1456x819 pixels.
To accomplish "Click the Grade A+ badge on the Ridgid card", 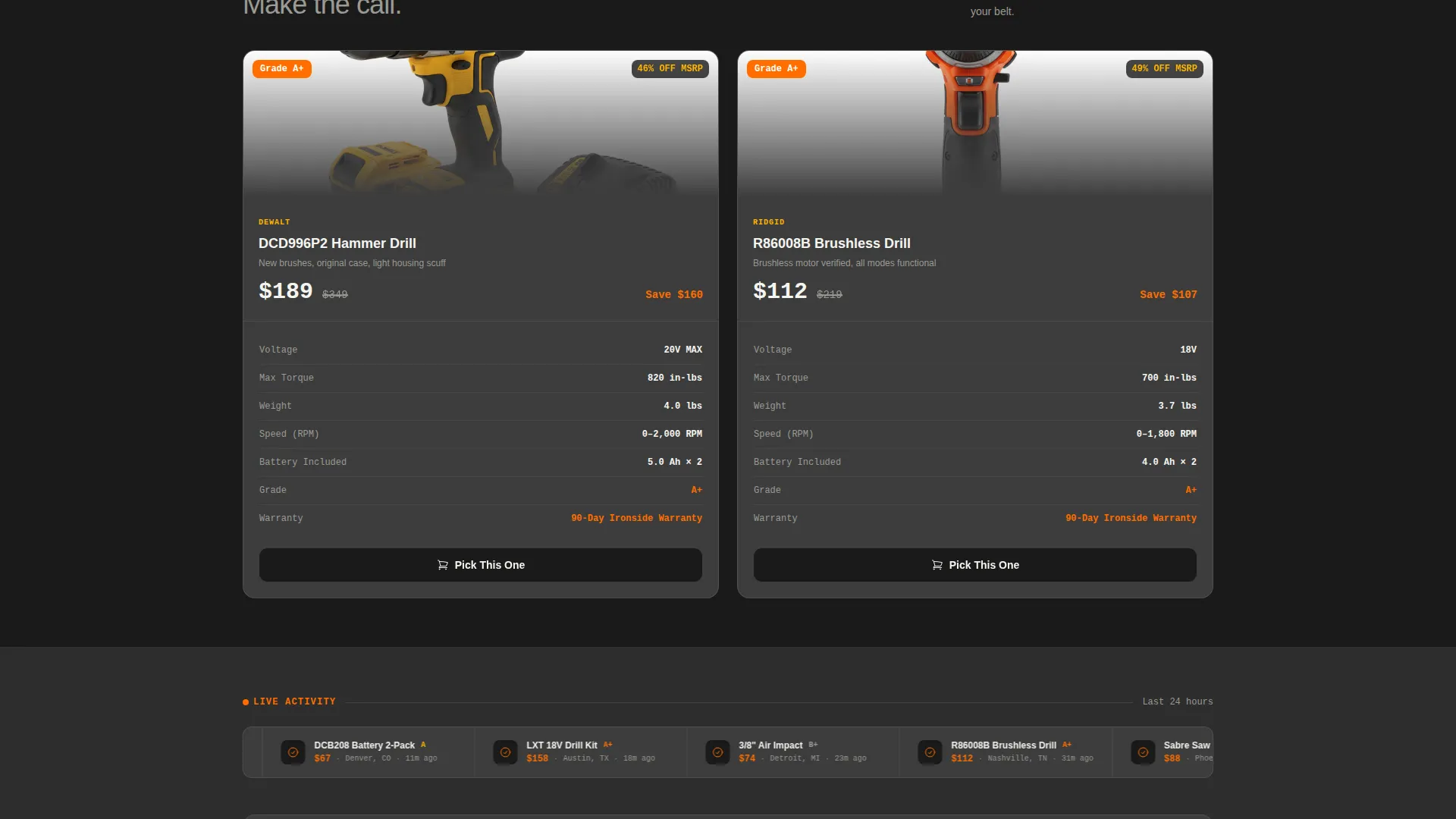I will click(x=776, y=68).
